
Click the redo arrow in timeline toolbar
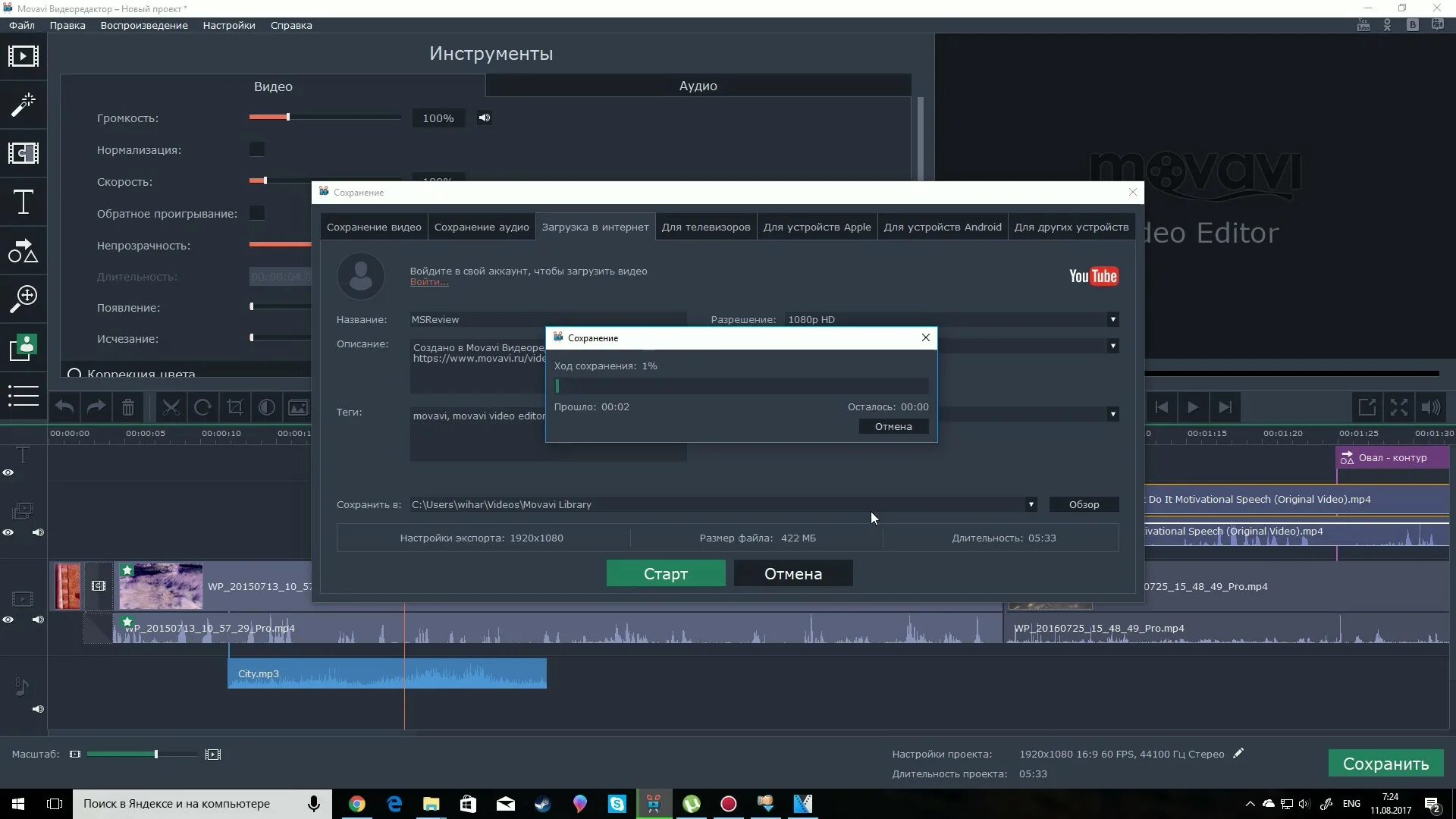[96, 407]
